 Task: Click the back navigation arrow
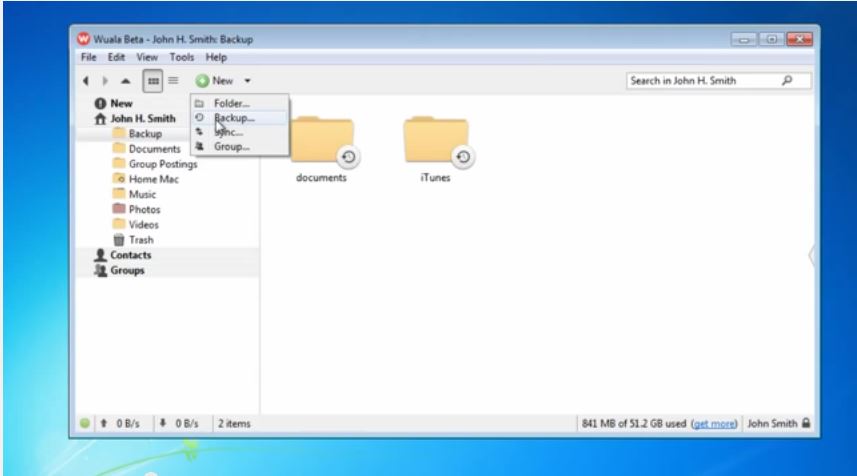point(85,81)
